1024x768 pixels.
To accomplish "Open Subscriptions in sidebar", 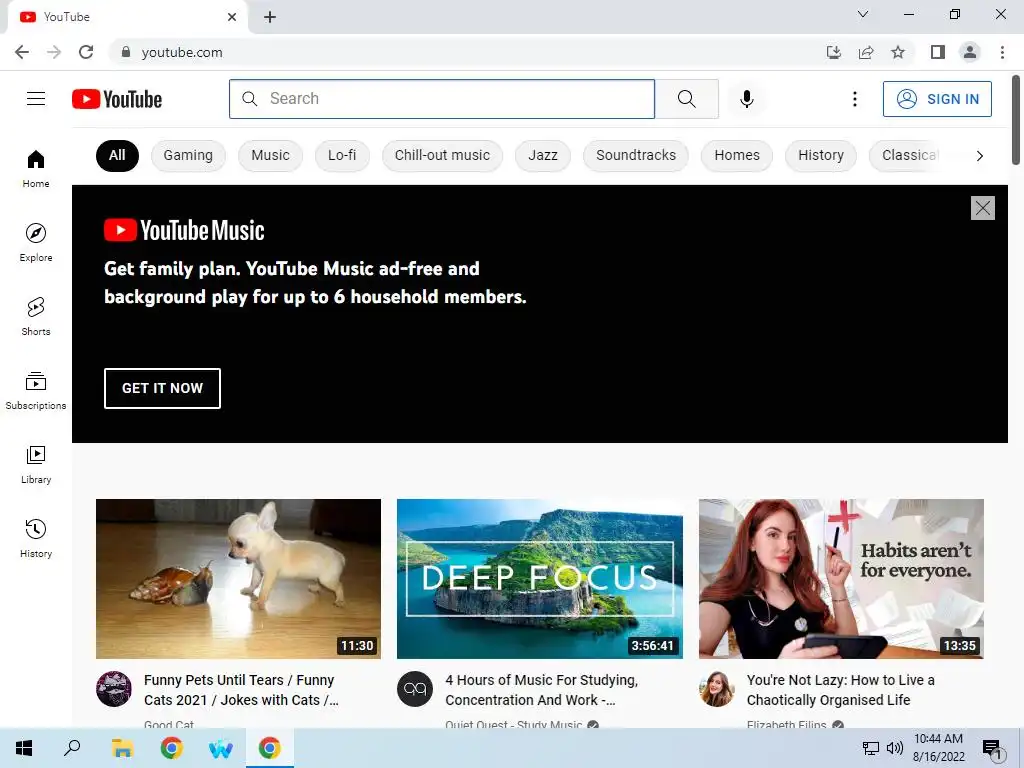I will 36,391.
